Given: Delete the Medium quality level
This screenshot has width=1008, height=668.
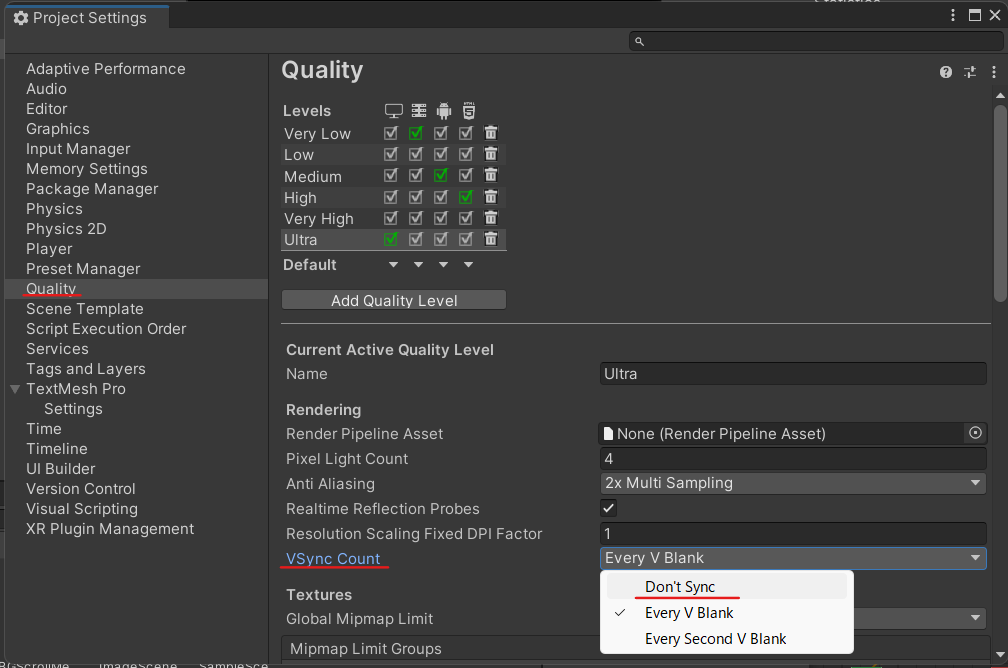Looking at the screenshot, I should [490, 176].
